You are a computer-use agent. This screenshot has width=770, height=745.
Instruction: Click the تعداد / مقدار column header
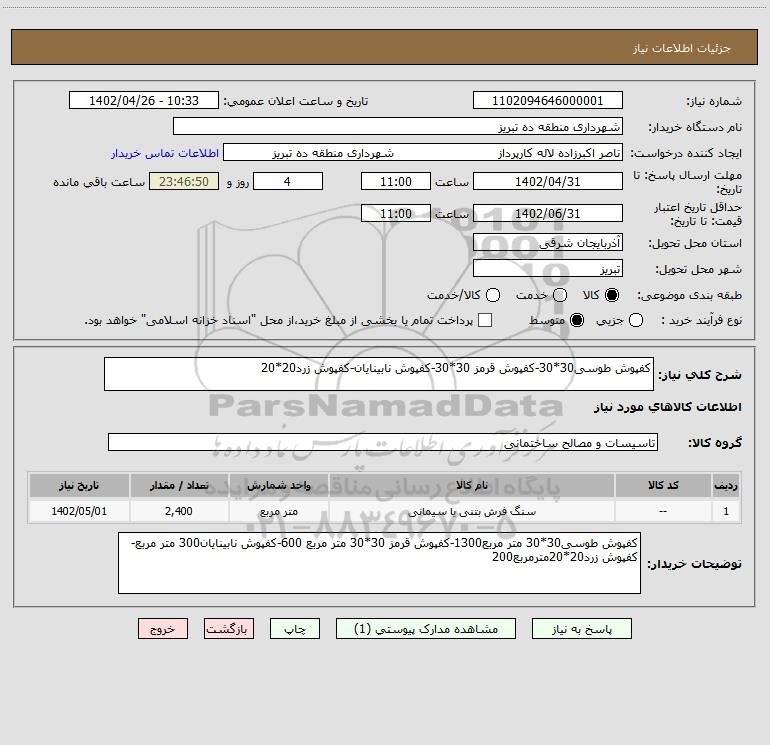click(179, 485)
